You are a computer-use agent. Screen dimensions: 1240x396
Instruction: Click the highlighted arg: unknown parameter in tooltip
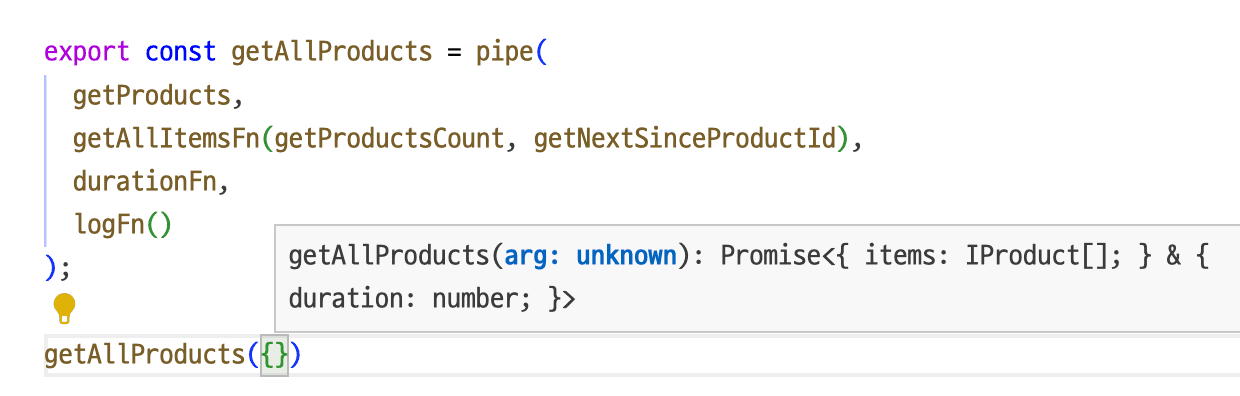click(x=590, y=255)
